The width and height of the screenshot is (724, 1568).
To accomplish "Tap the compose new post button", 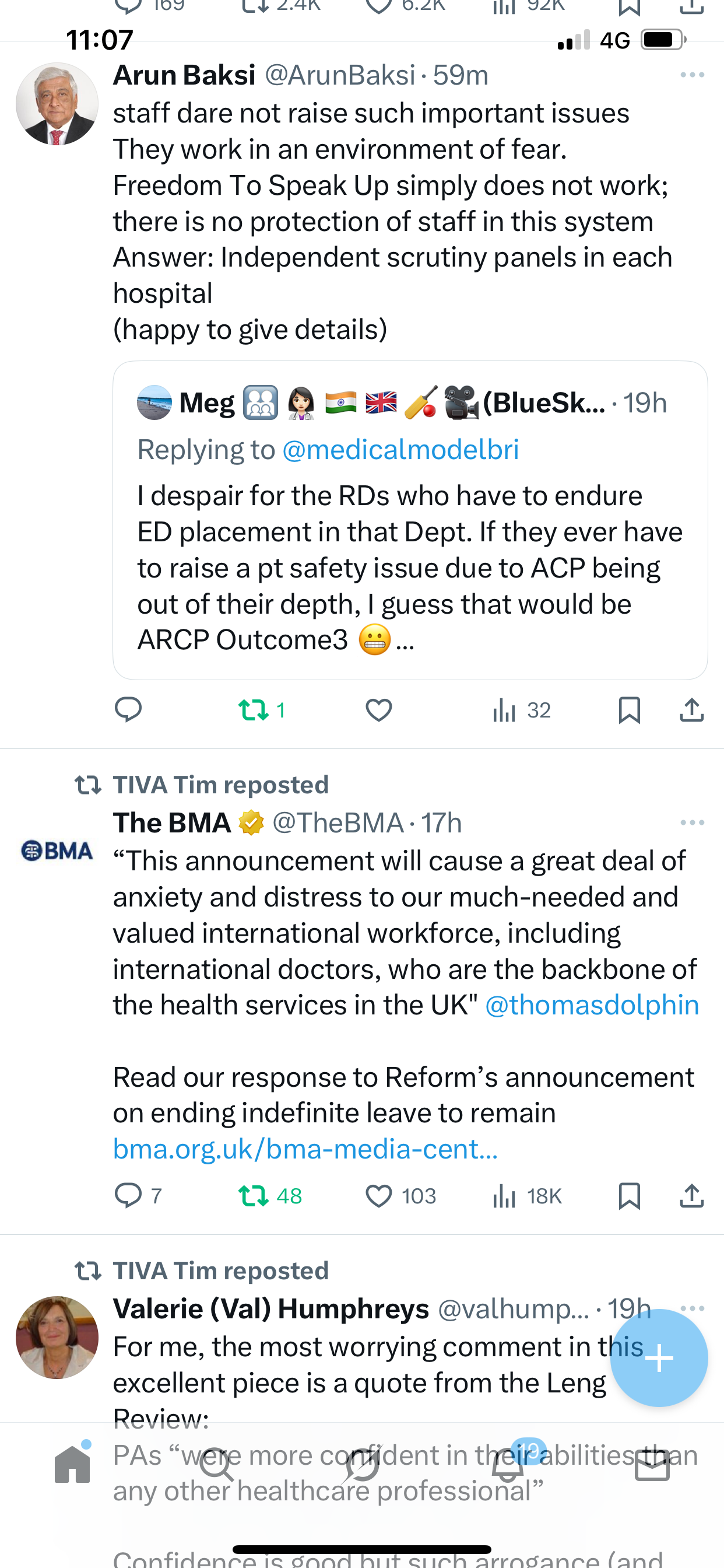I will (x=659, y=1358).
